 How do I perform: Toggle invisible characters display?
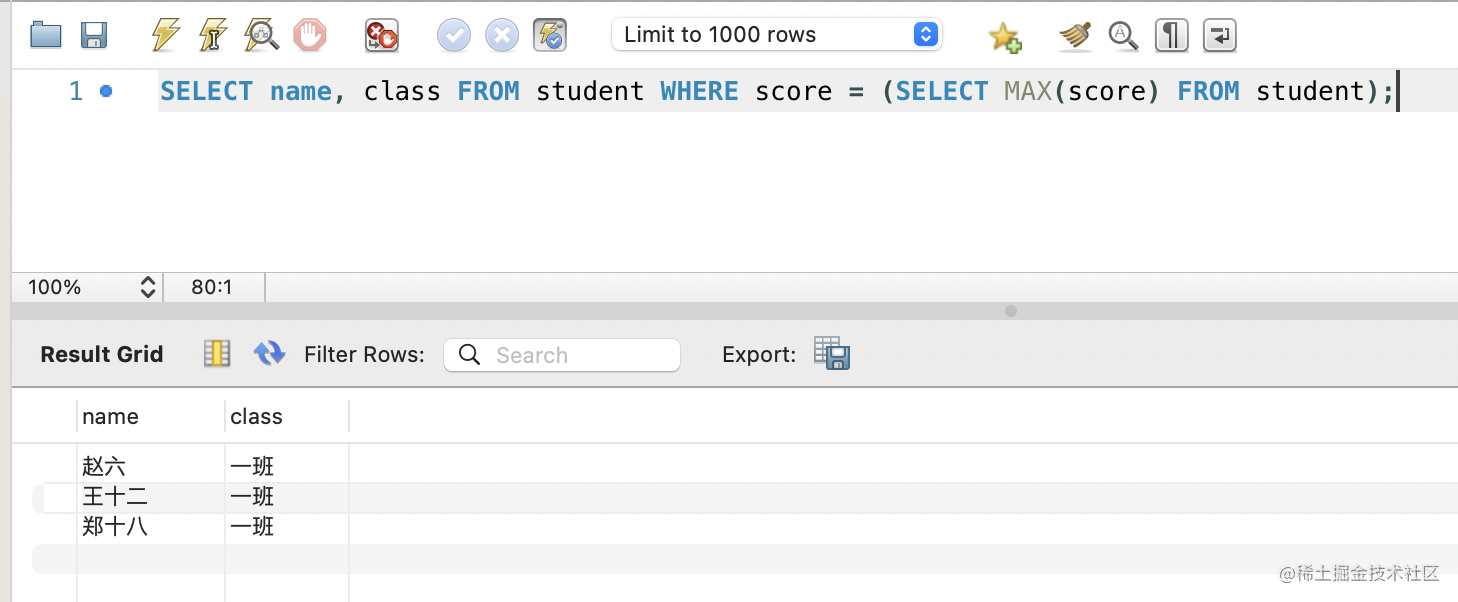(1171, 36)
